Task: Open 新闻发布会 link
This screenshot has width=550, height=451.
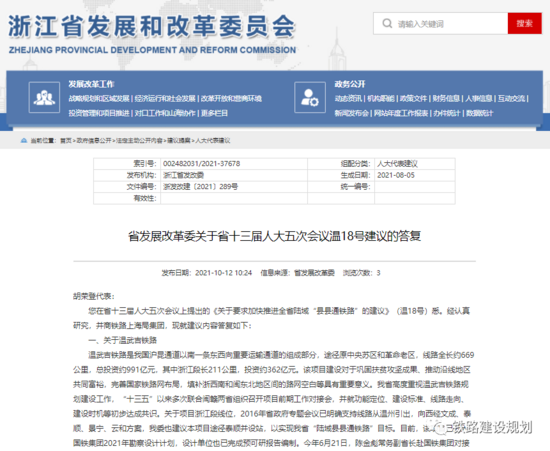Action: click(x=351, y=113)
